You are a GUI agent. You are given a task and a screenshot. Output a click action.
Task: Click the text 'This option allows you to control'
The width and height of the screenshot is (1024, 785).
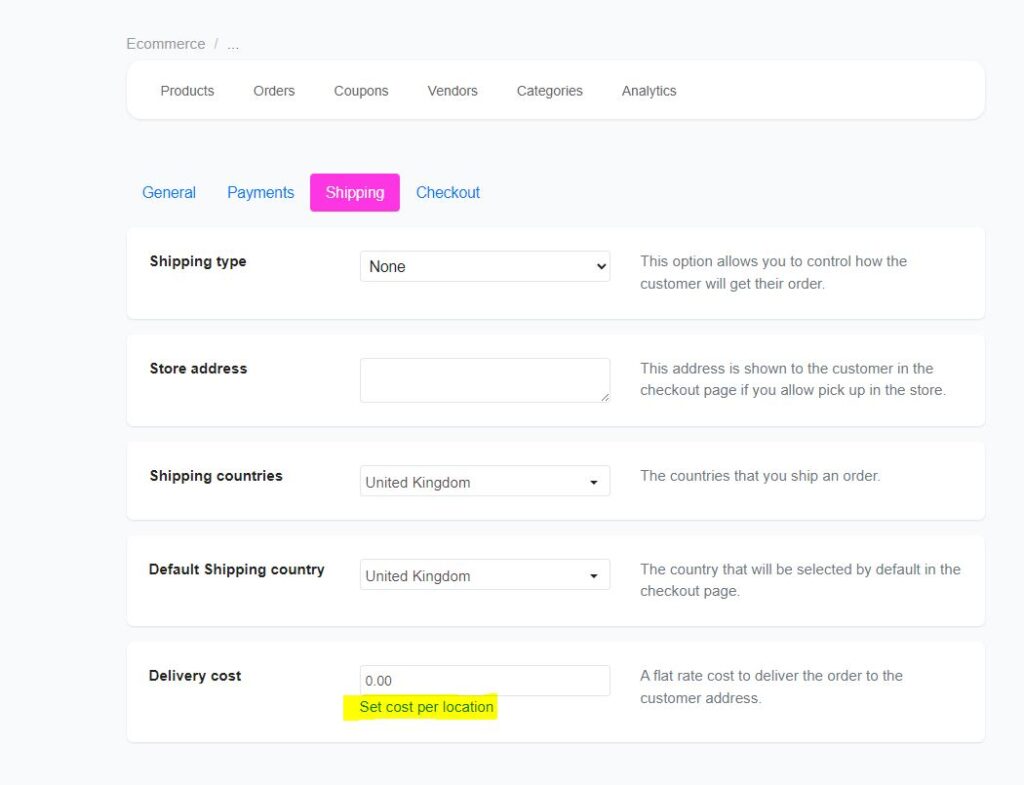tap(745, 261)
